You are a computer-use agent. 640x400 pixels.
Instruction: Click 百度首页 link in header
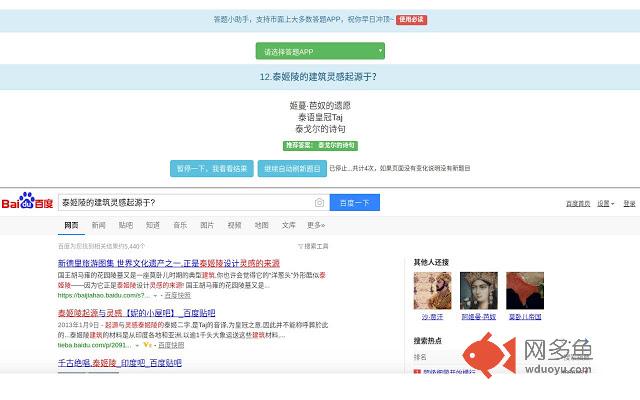click(578, 203)
